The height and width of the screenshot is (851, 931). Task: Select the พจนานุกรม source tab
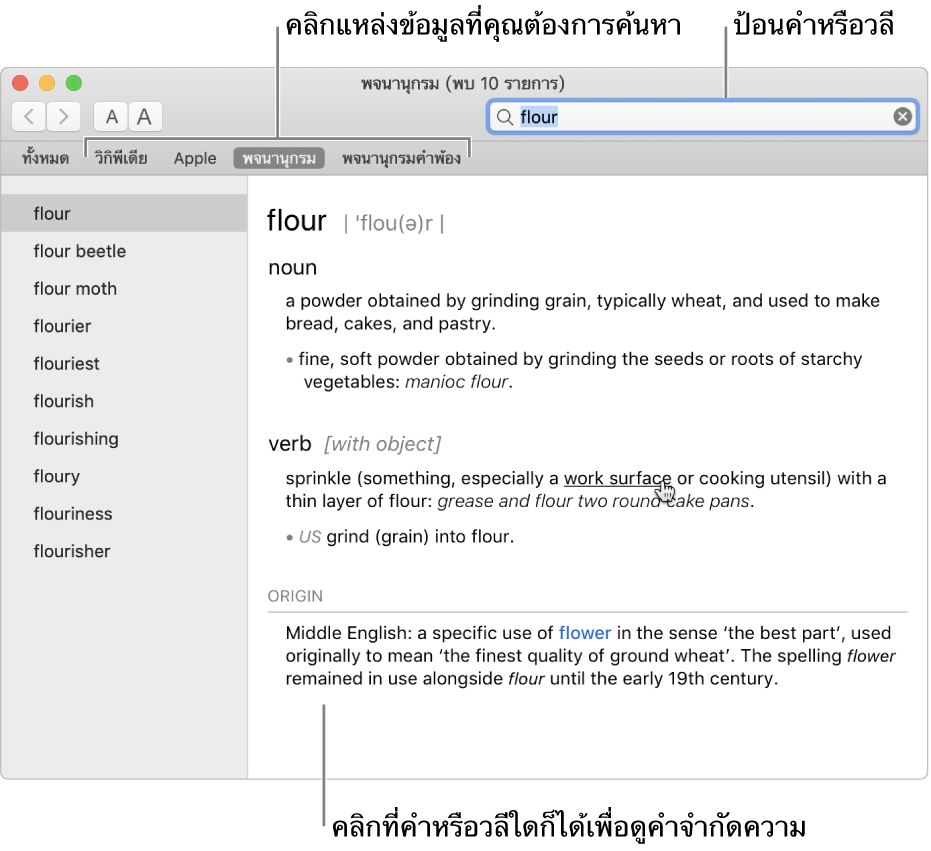click(x=279, y=159)
